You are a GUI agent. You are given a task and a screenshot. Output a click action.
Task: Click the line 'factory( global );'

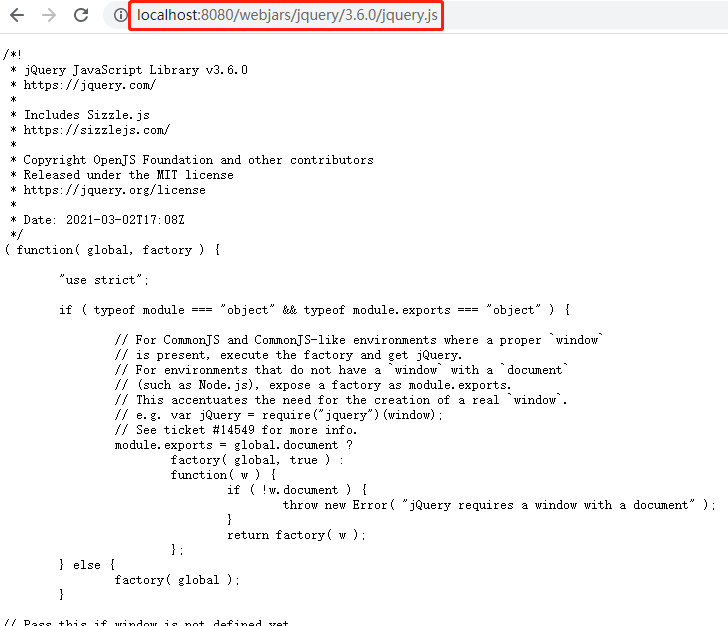[x=177, y=580]
